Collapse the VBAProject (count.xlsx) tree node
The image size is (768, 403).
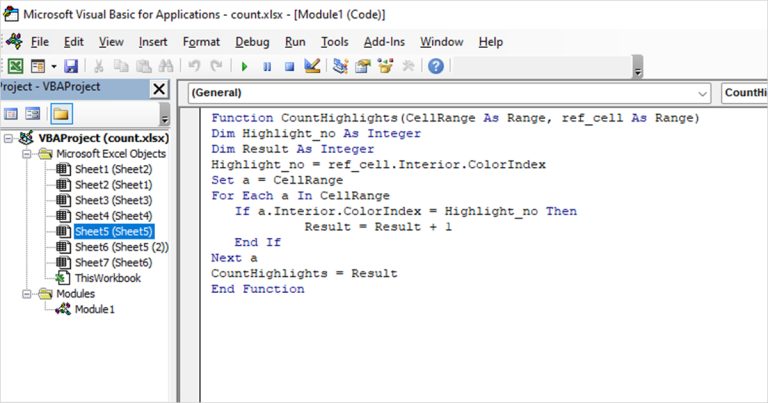click(x=8, y=139)
